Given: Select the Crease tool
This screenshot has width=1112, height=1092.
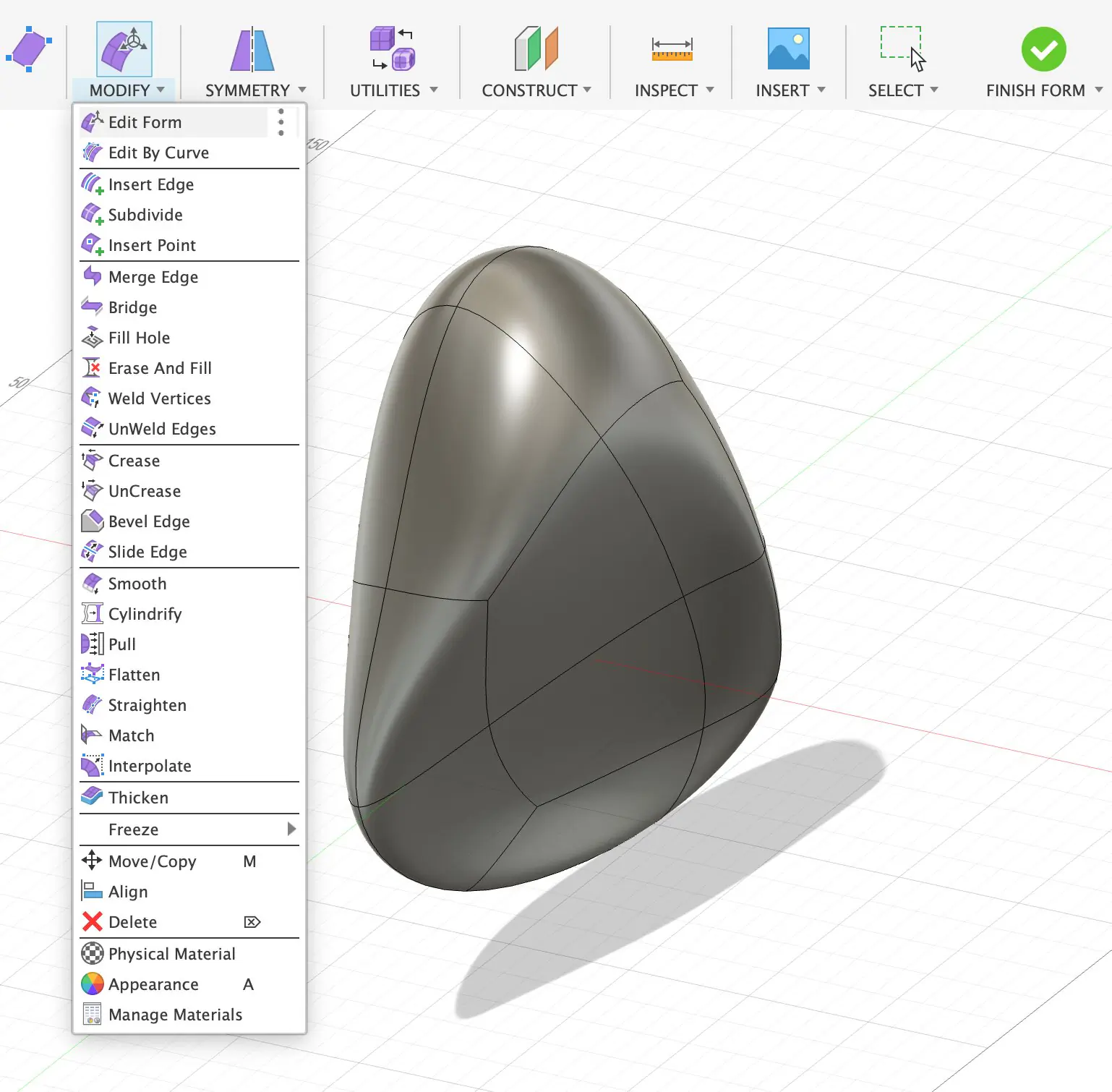Looking at the screenshot, I should coord(134,461).
